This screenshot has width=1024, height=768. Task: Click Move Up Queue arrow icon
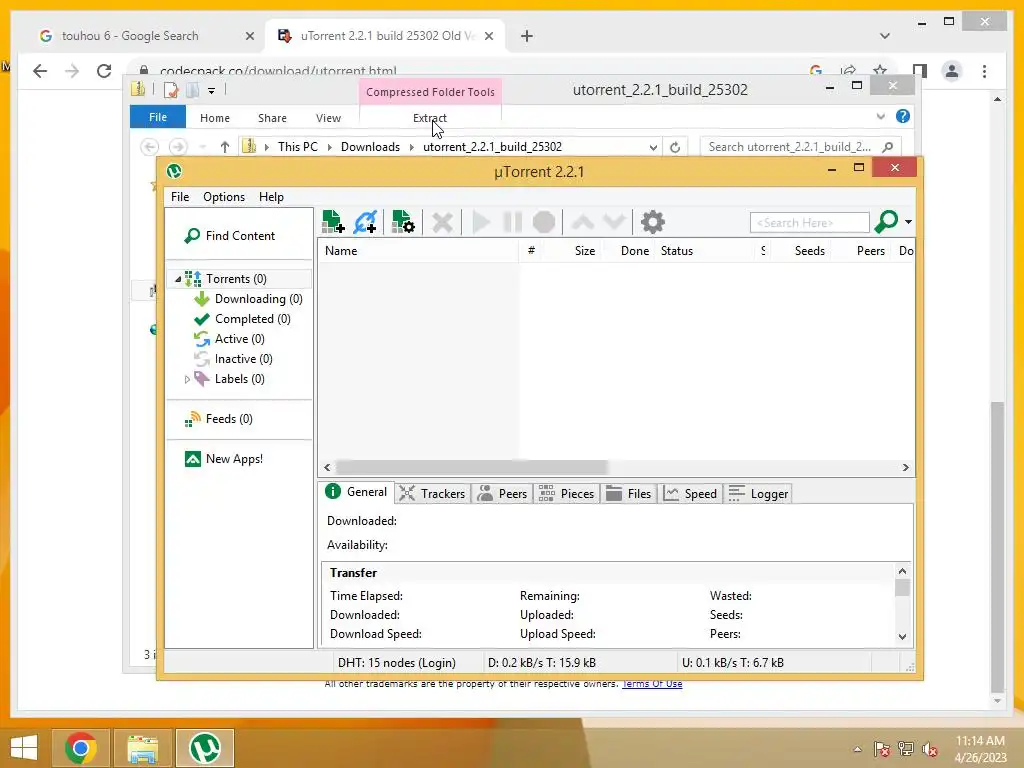583,223
